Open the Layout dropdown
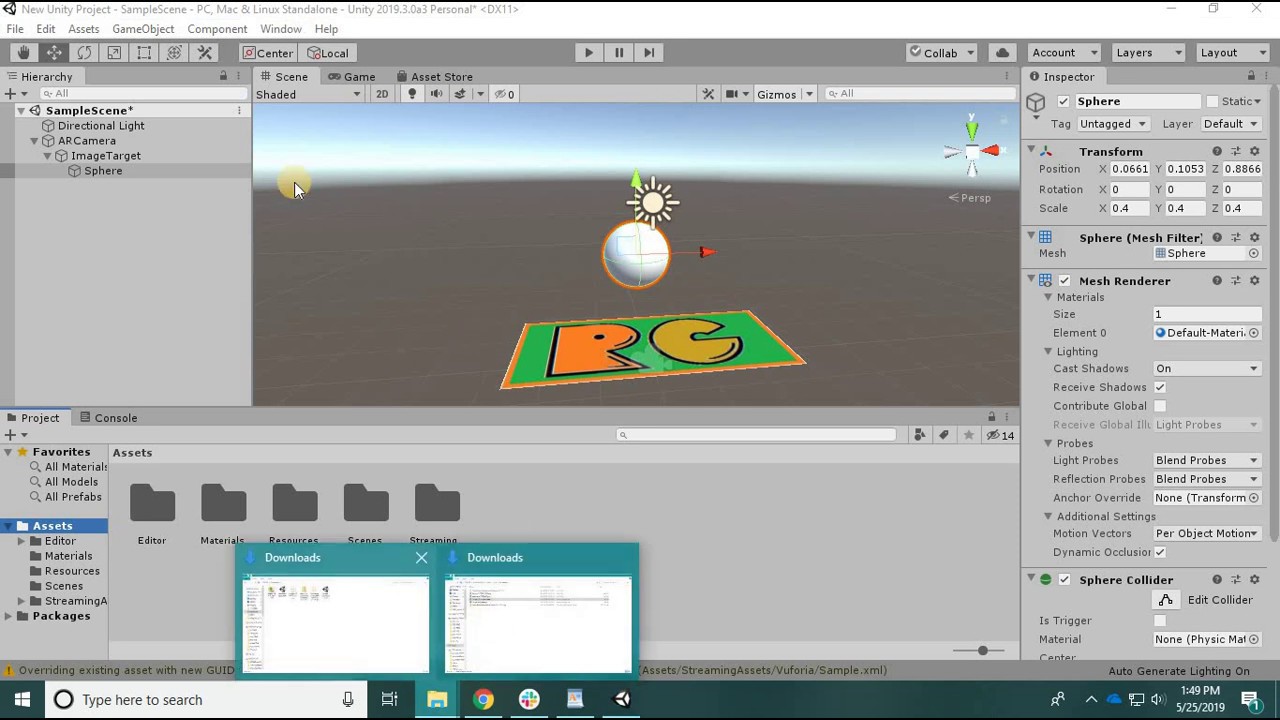The height and width of the screenshot is (720, 1280). point(1232,53)
